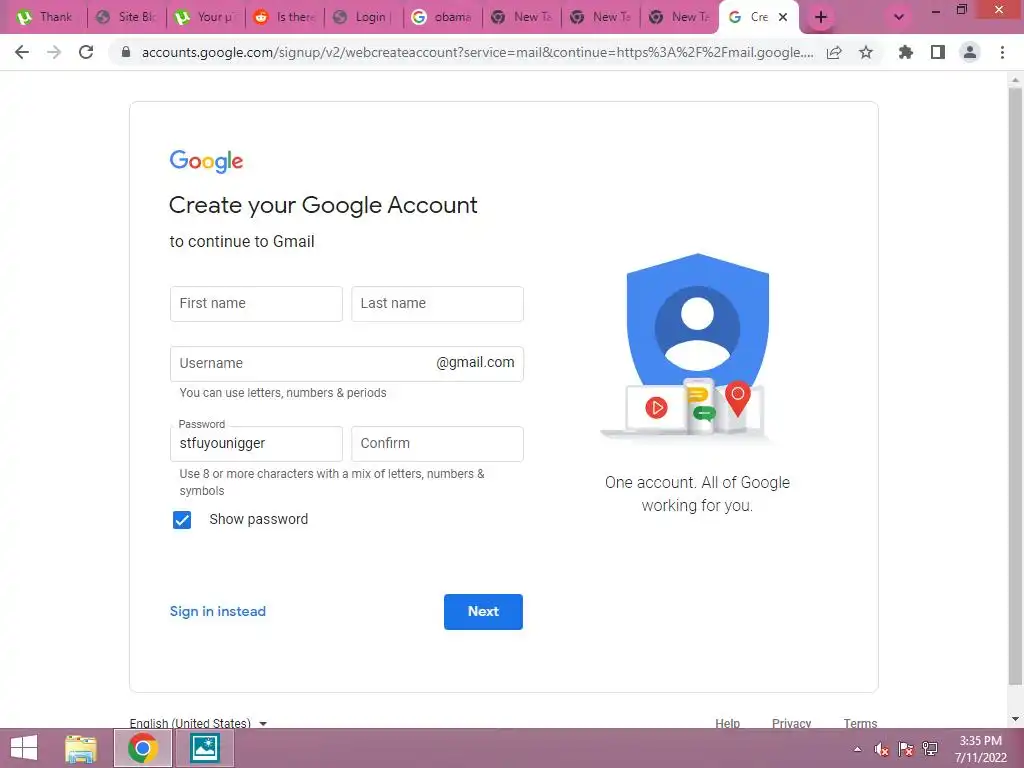Open the English (United States) language dropdown
The width and height of the screenshot is (1024, 768).
point(198,722)
